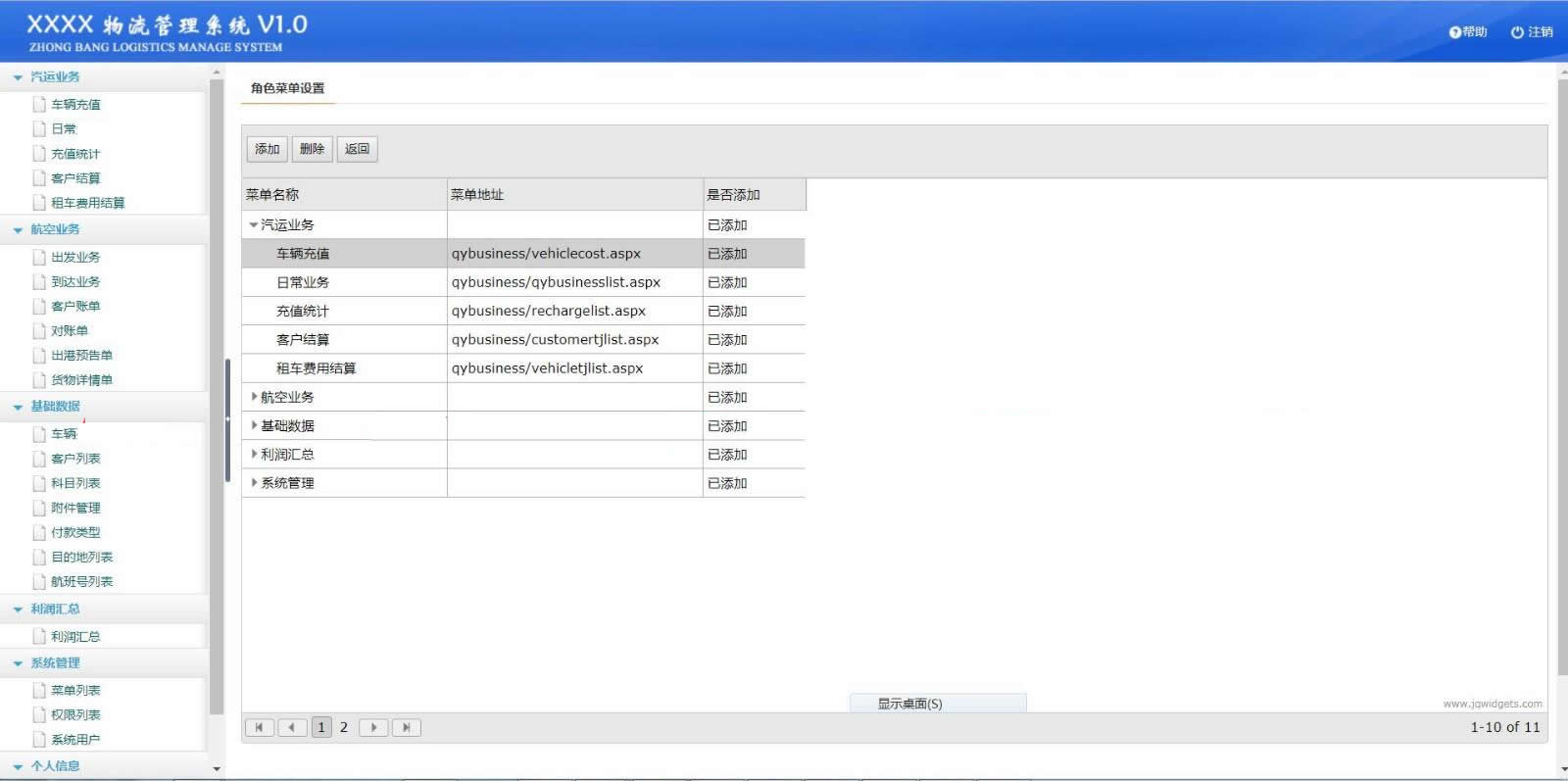Open the 车辆充值 sidebar page icon

point(39,104)
